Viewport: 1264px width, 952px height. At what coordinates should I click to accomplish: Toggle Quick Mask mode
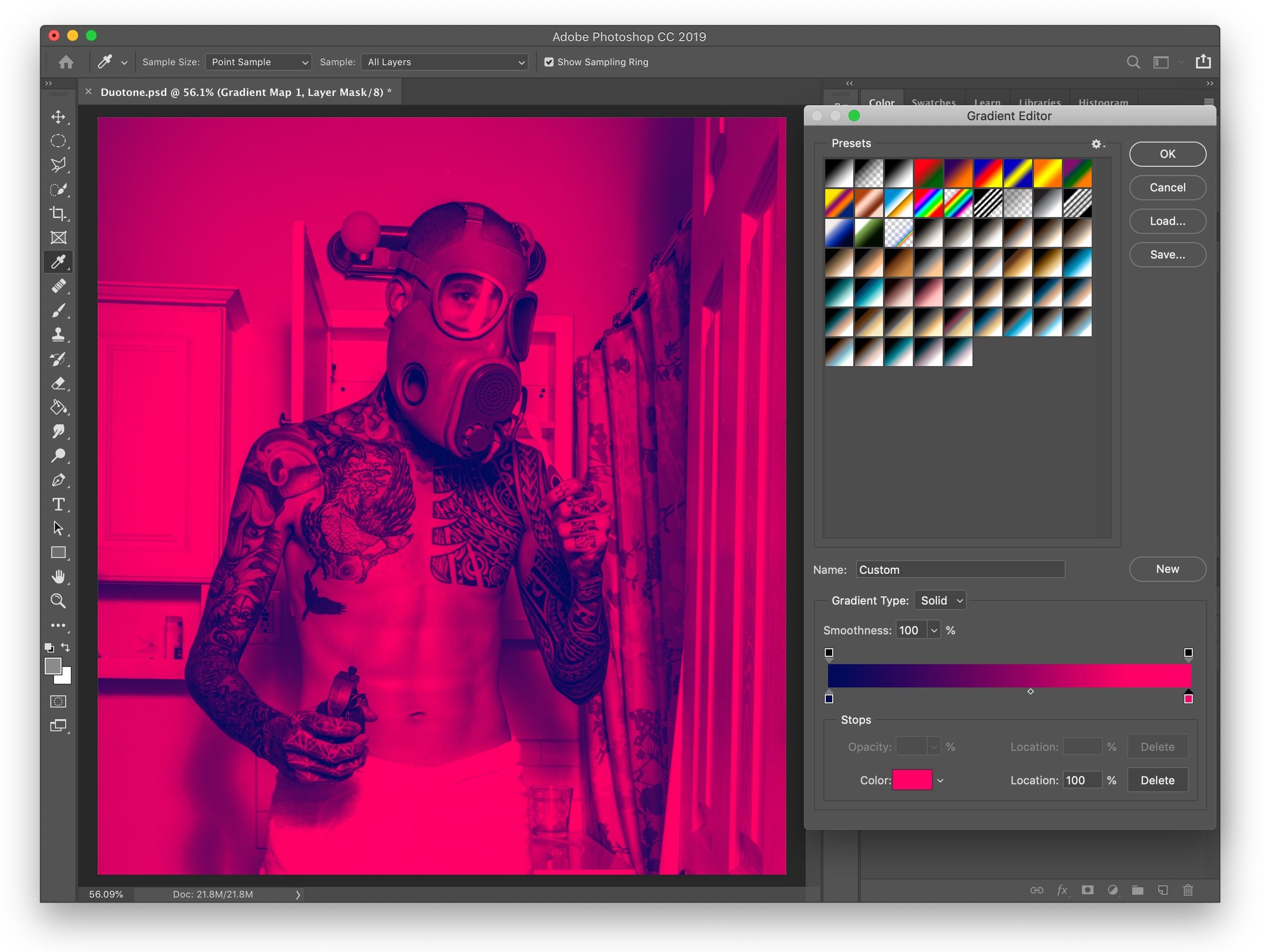[x=58, y=701]
